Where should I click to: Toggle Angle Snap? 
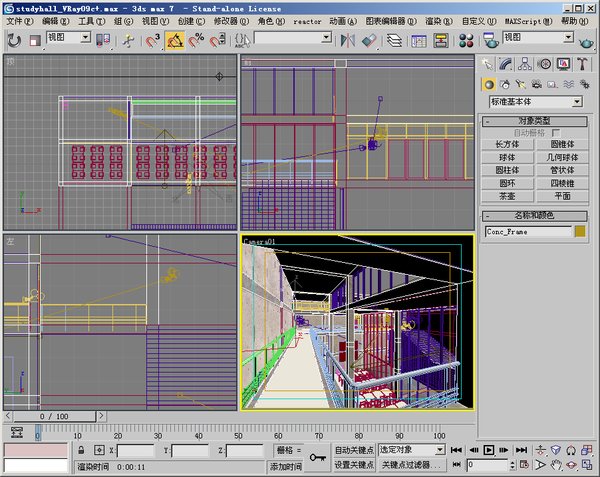(x=175, y=41)
